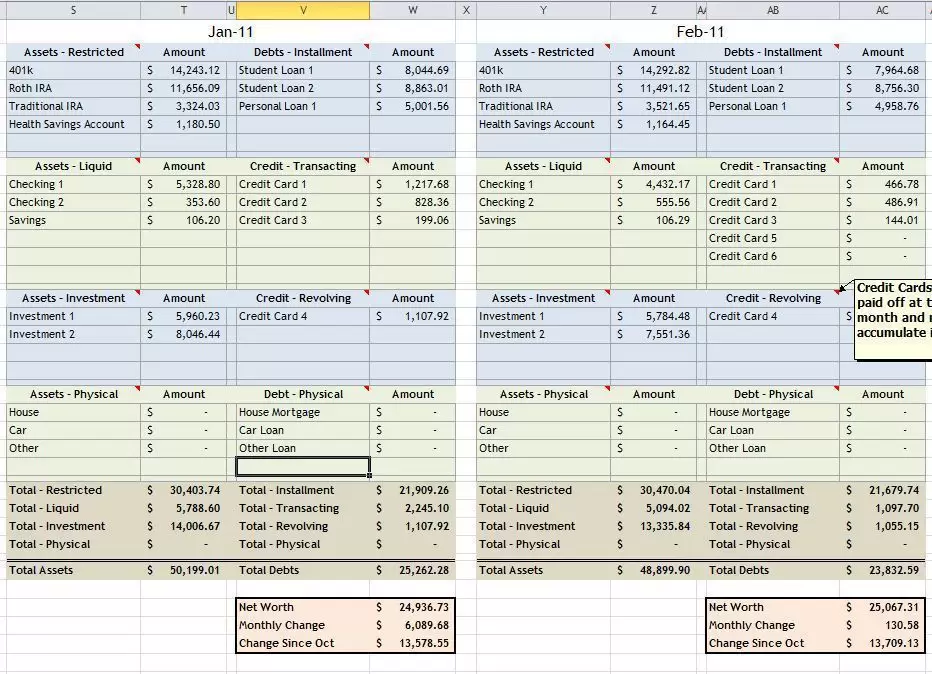
Task: Select Feb-11 Net Worth value 25,067.31
Action: 882,607
